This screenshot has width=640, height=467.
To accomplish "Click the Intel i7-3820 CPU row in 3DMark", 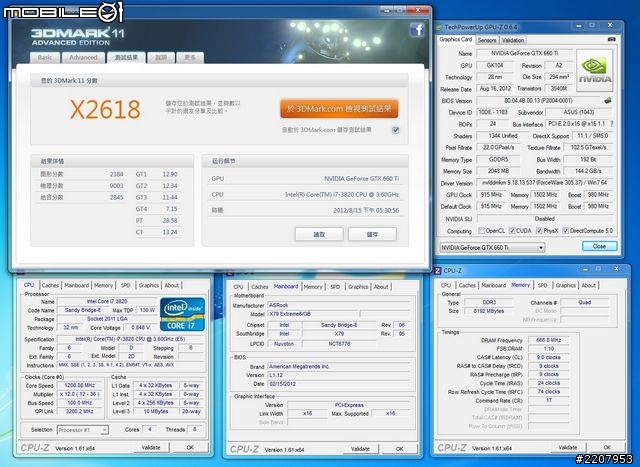I will [x=305, y=195].
